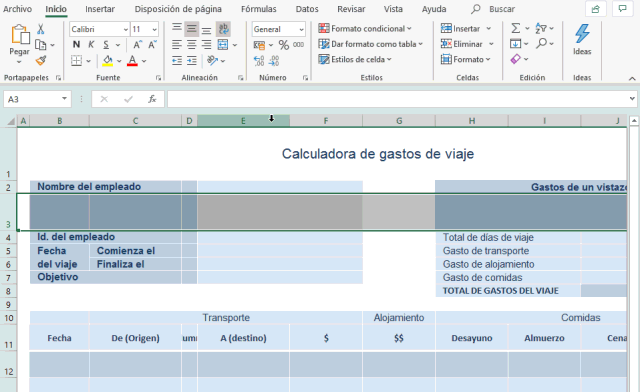Apply thousands separator 000 style

coord(298,45)
